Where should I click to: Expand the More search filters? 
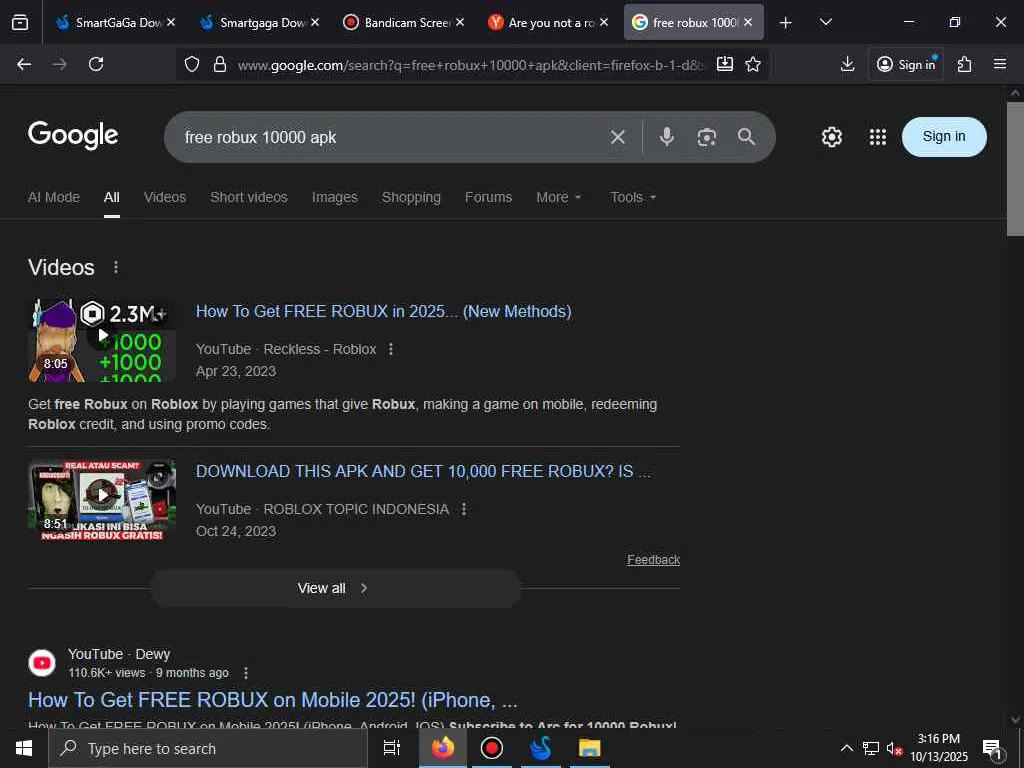point(558,197)
